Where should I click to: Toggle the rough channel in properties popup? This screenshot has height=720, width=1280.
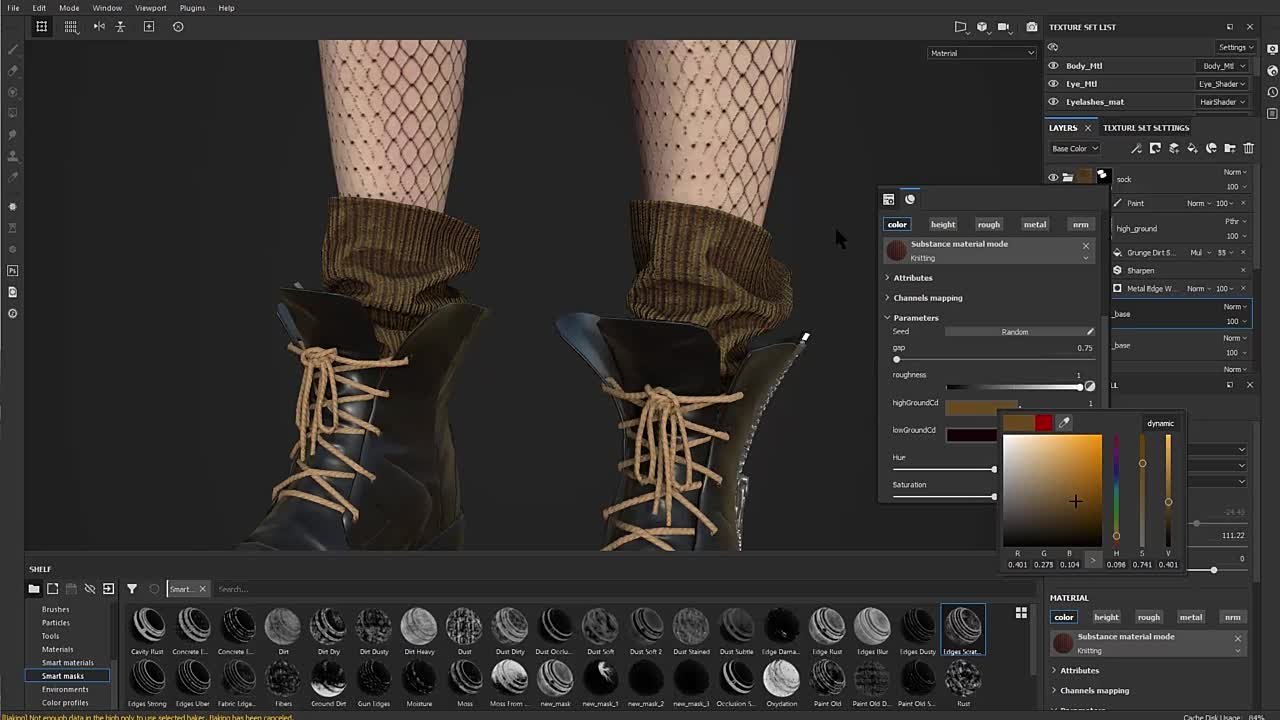pyautogui.click(x=989, y=224)
